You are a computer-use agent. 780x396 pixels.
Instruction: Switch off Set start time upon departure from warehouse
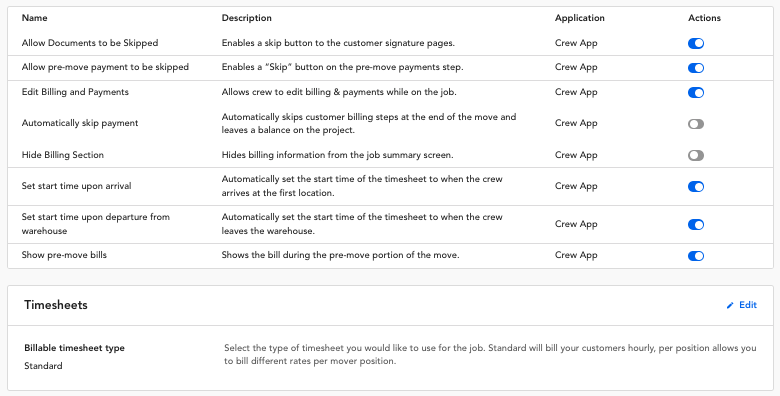click(696, 225)
